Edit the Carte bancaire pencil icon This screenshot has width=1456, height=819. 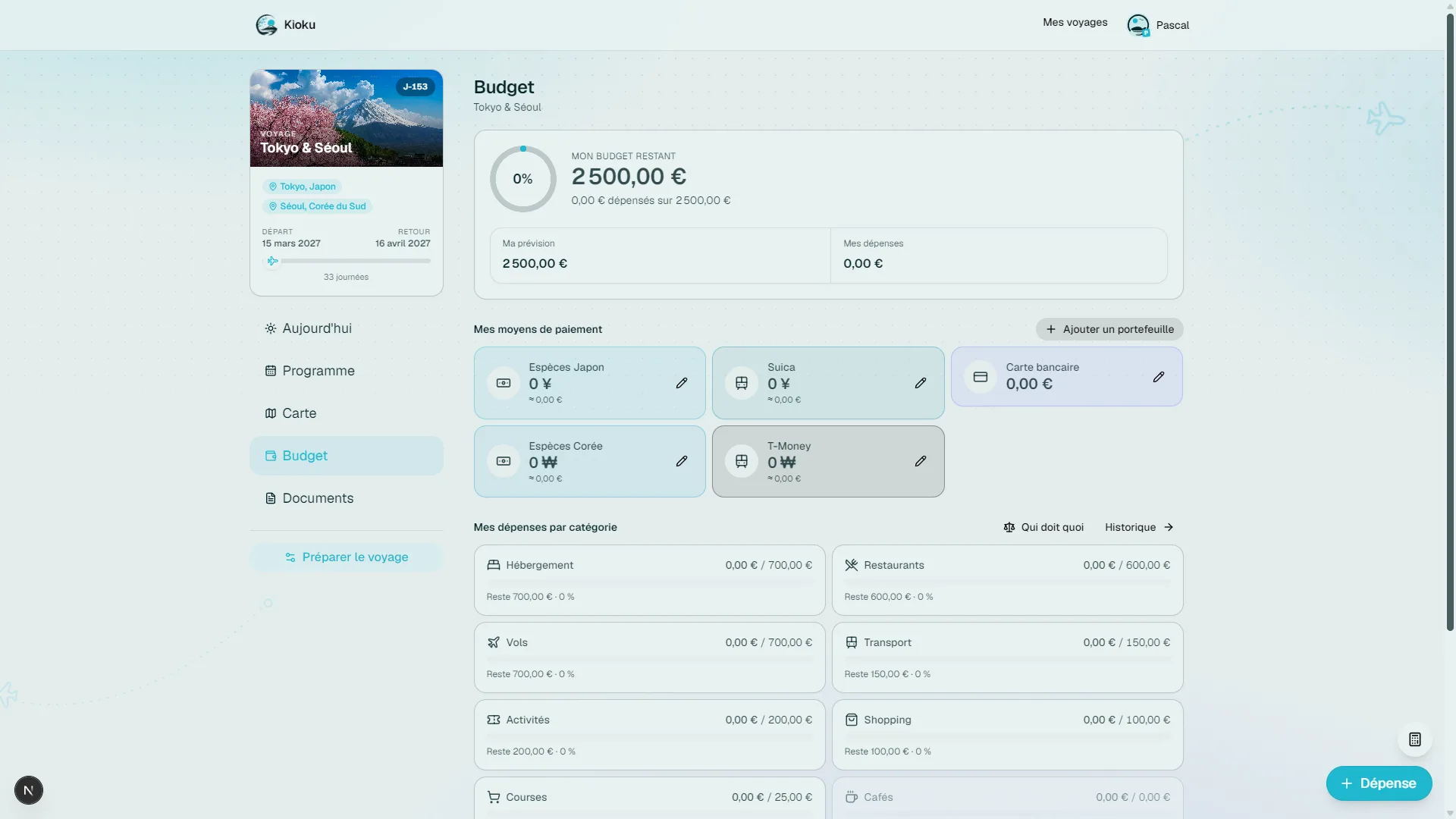click(1159, 377)
